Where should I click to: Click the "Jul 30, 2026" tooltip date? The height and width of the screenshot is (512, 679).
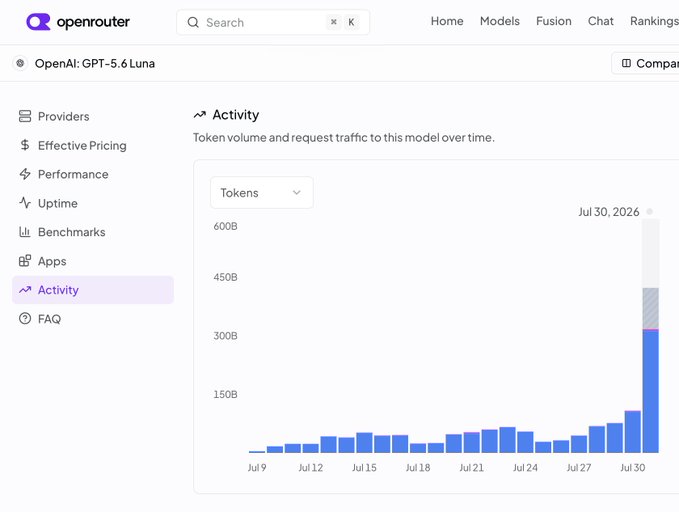[x=609, y=212]
